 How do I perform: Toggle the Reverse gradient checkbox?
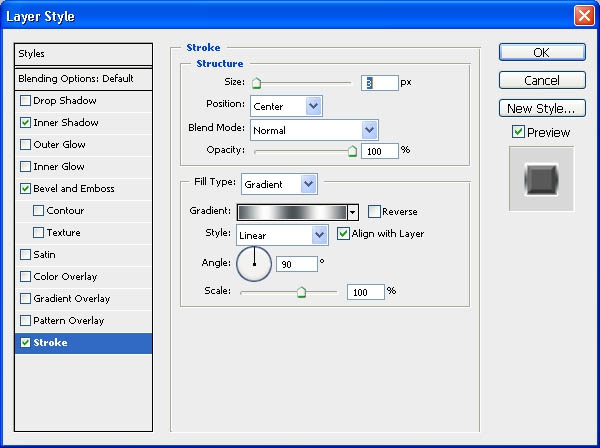tap(374, 212)
